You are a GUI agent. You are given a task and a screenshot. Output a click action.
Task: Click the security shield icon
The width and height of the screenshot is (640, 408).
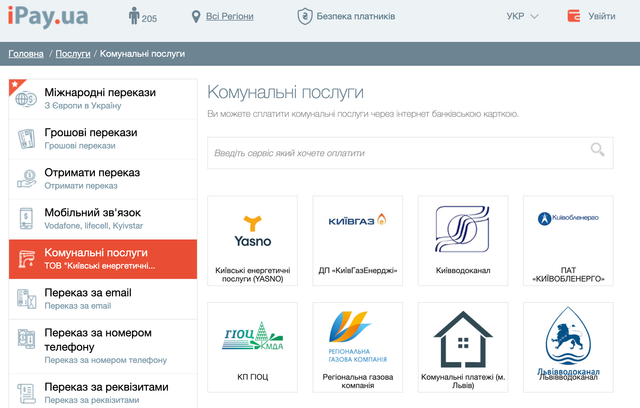click(304, 17)
